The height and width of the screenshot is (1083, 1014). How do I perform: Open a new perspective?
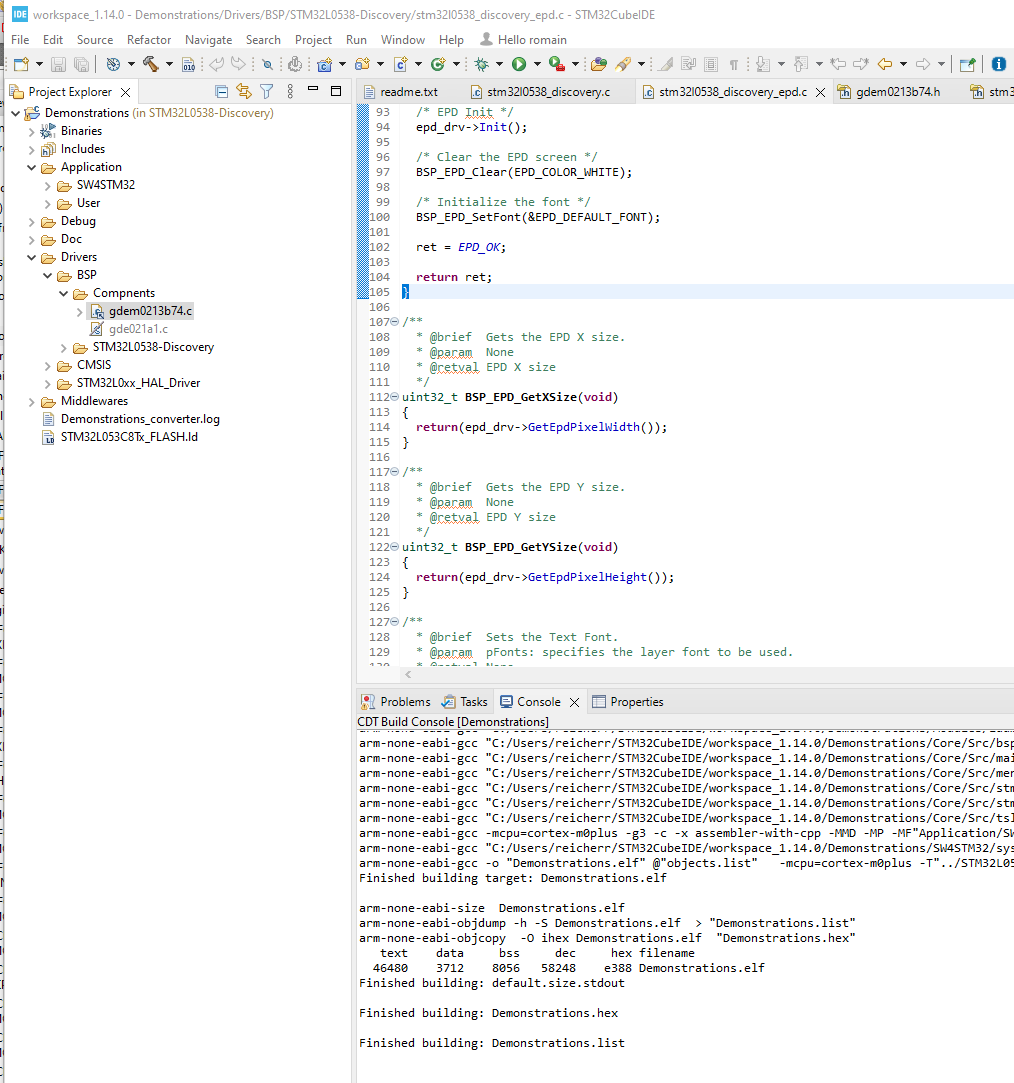click(966, 63)
